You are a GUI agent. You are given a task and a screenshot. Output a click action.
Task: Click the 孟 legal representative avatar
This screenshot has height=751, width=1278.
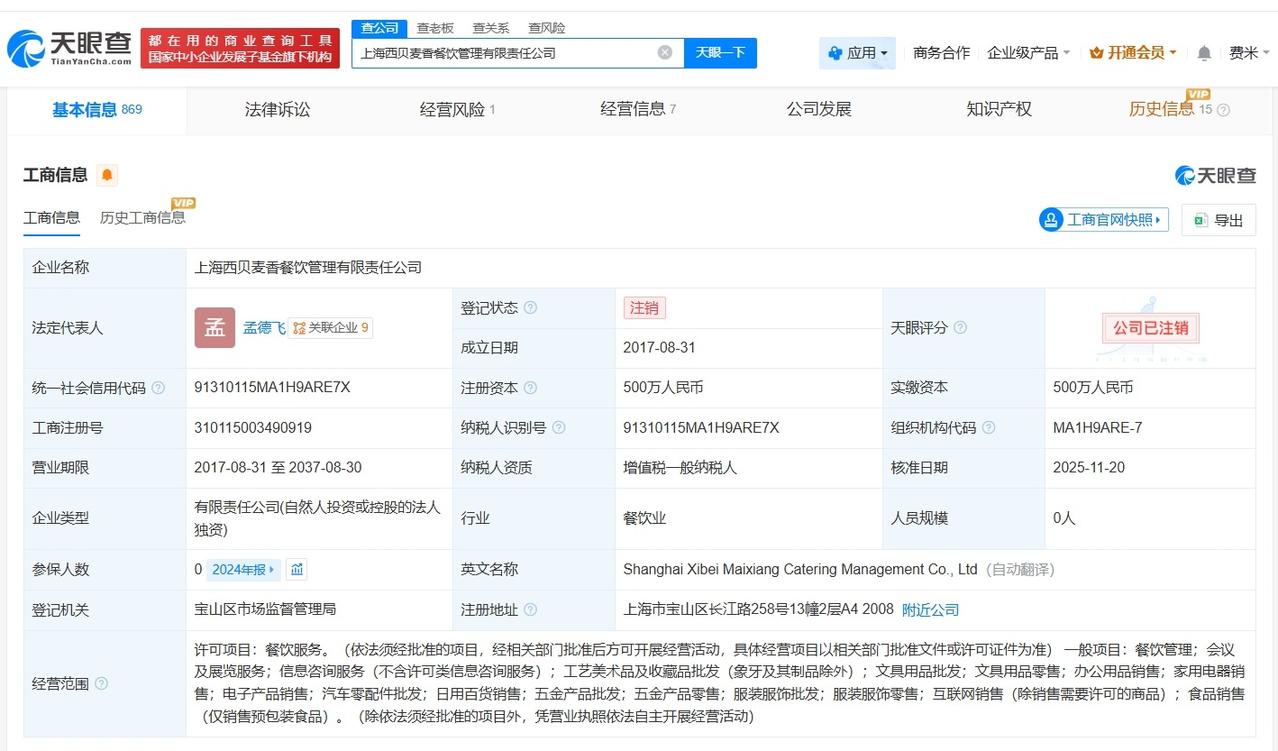[214, 328]
